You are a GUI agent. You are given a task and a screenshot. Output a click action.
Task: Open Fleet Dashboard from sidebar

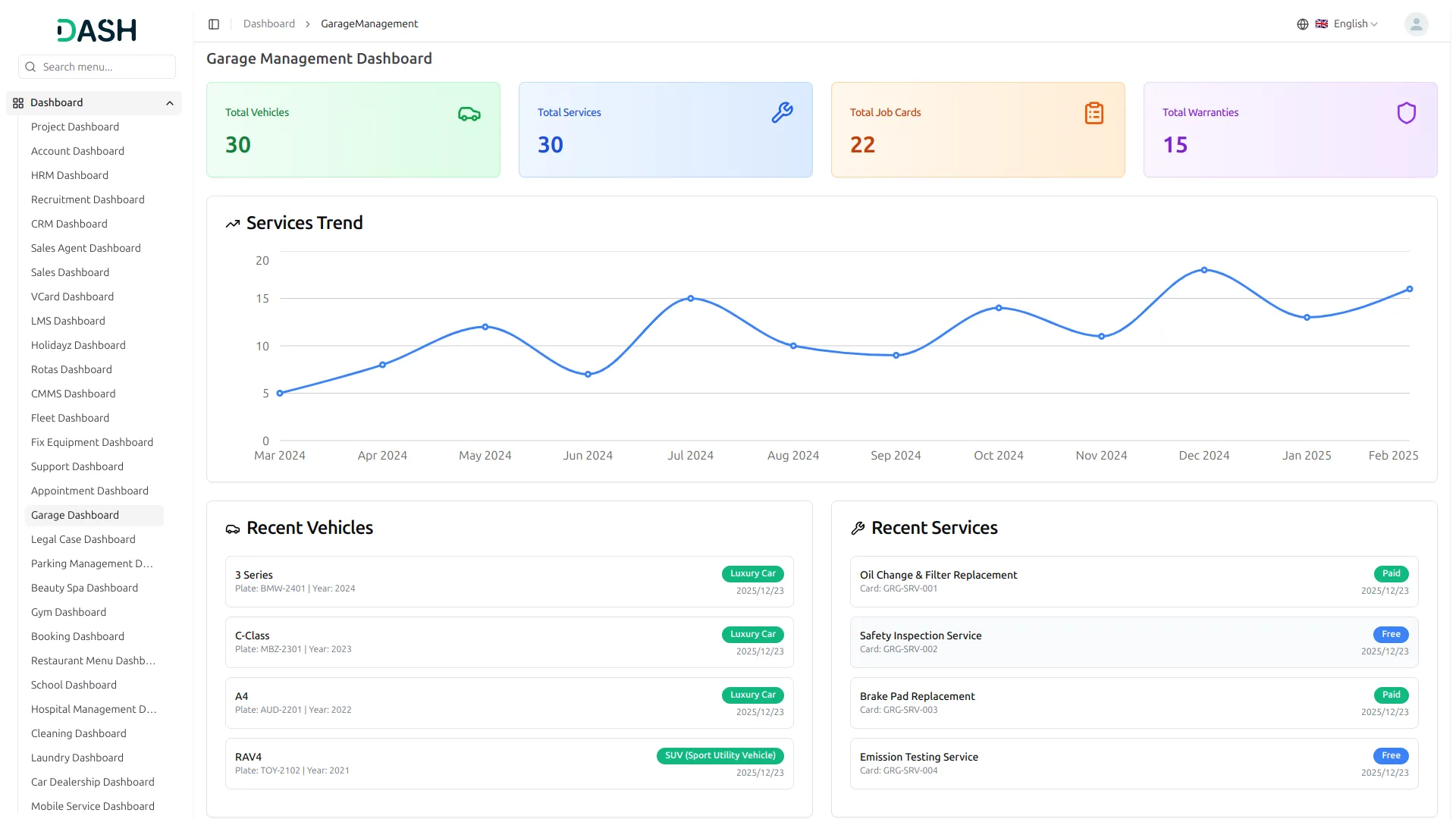pos(70,418)
